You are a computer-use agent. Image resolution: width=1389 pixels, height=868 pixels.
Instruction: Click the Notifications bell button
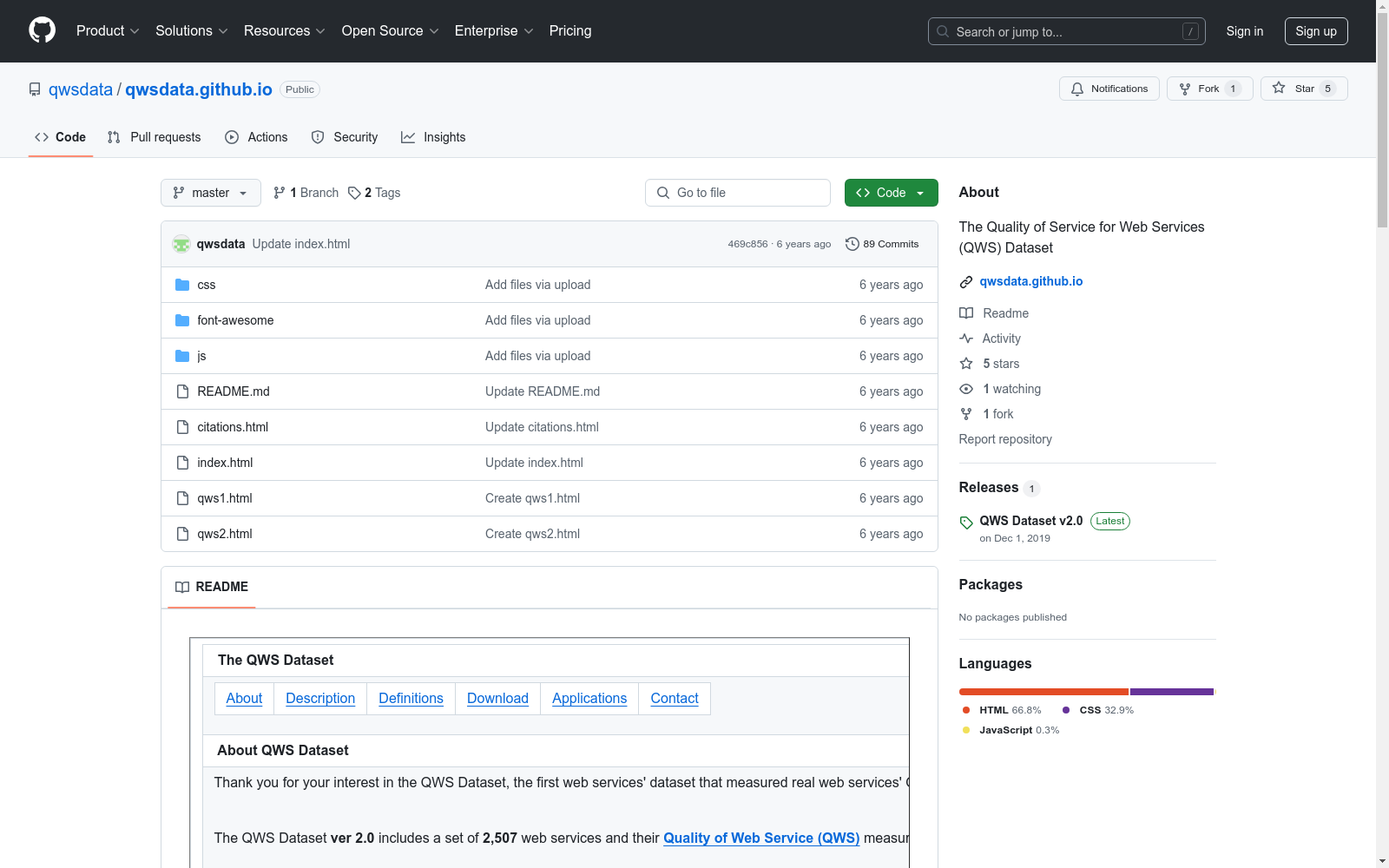[x=1109, y=89]
